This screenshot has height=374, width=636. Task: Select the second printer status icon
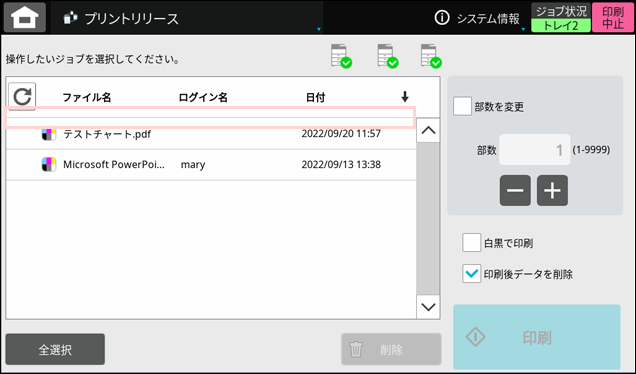[x=387, y=56]
